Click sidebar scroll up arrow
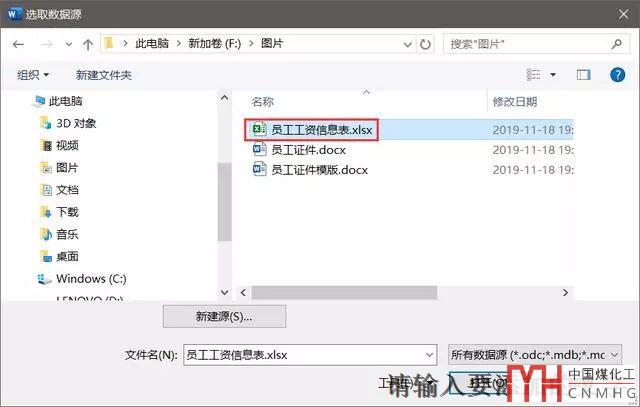This screenshot has width=640, height=407. pos(224,98)
